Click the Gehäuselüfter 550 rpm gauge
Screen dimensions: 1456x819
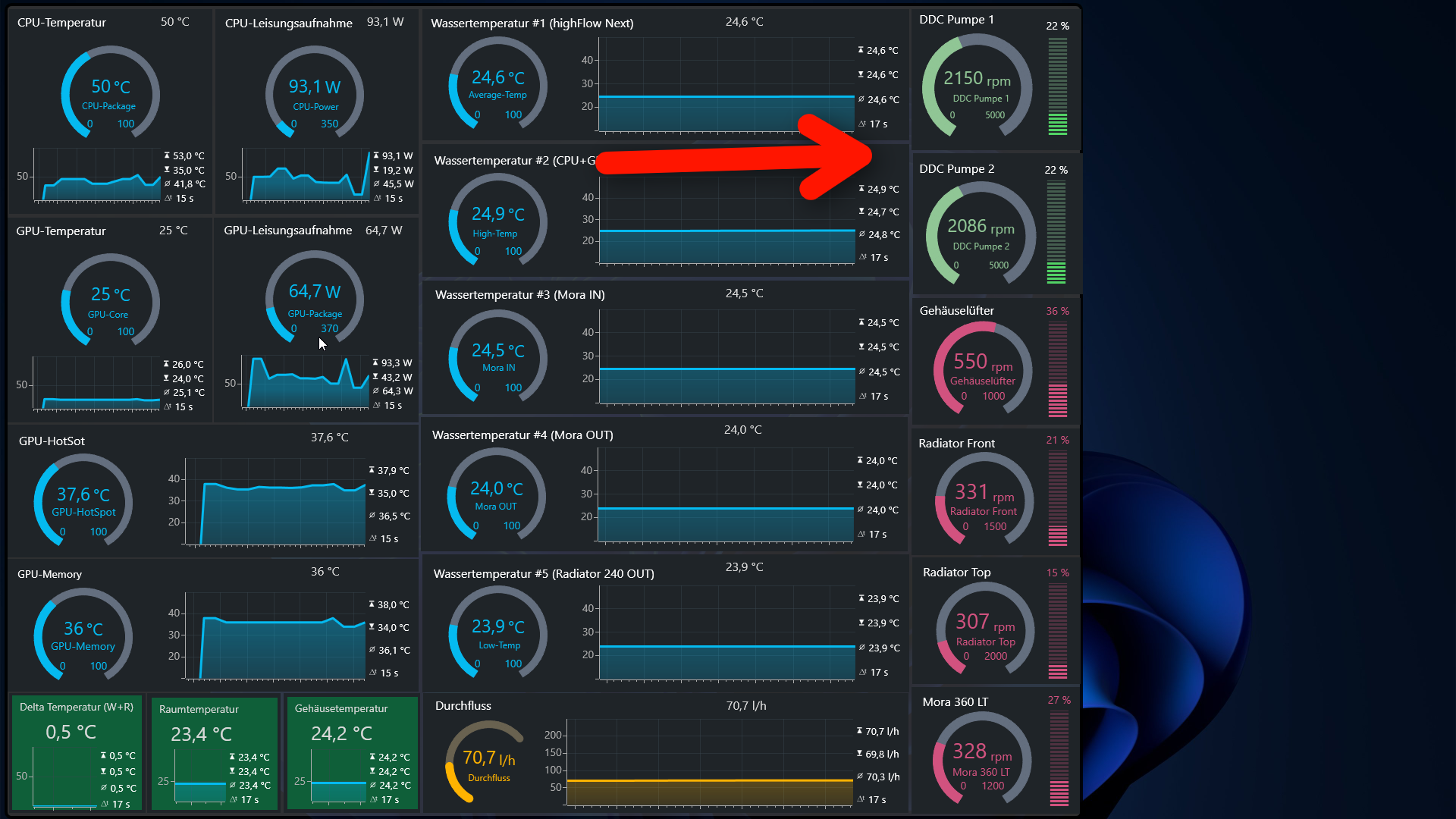(982, 370)
